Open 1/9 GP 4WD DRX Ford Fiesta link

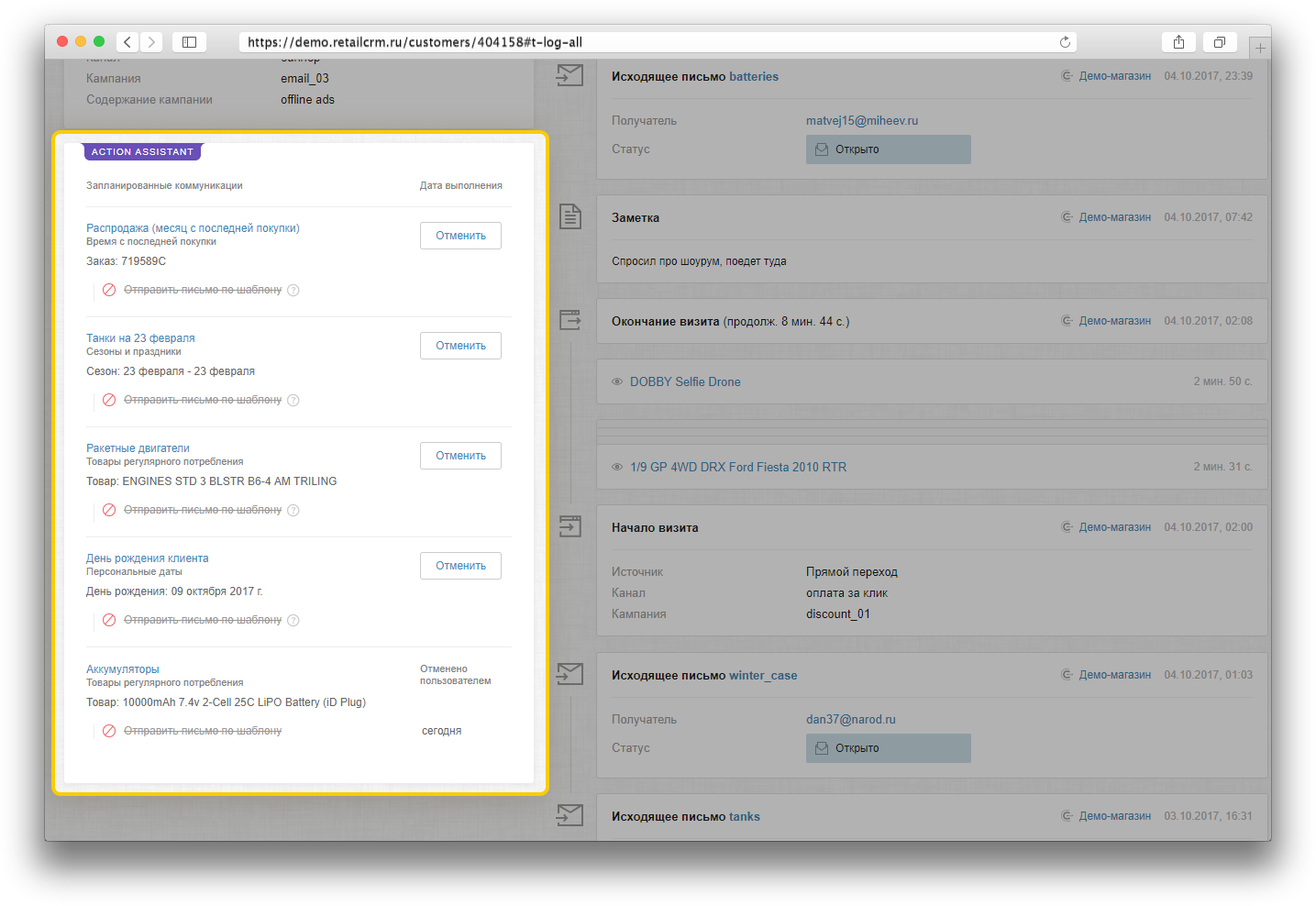[x=738, y=468]
